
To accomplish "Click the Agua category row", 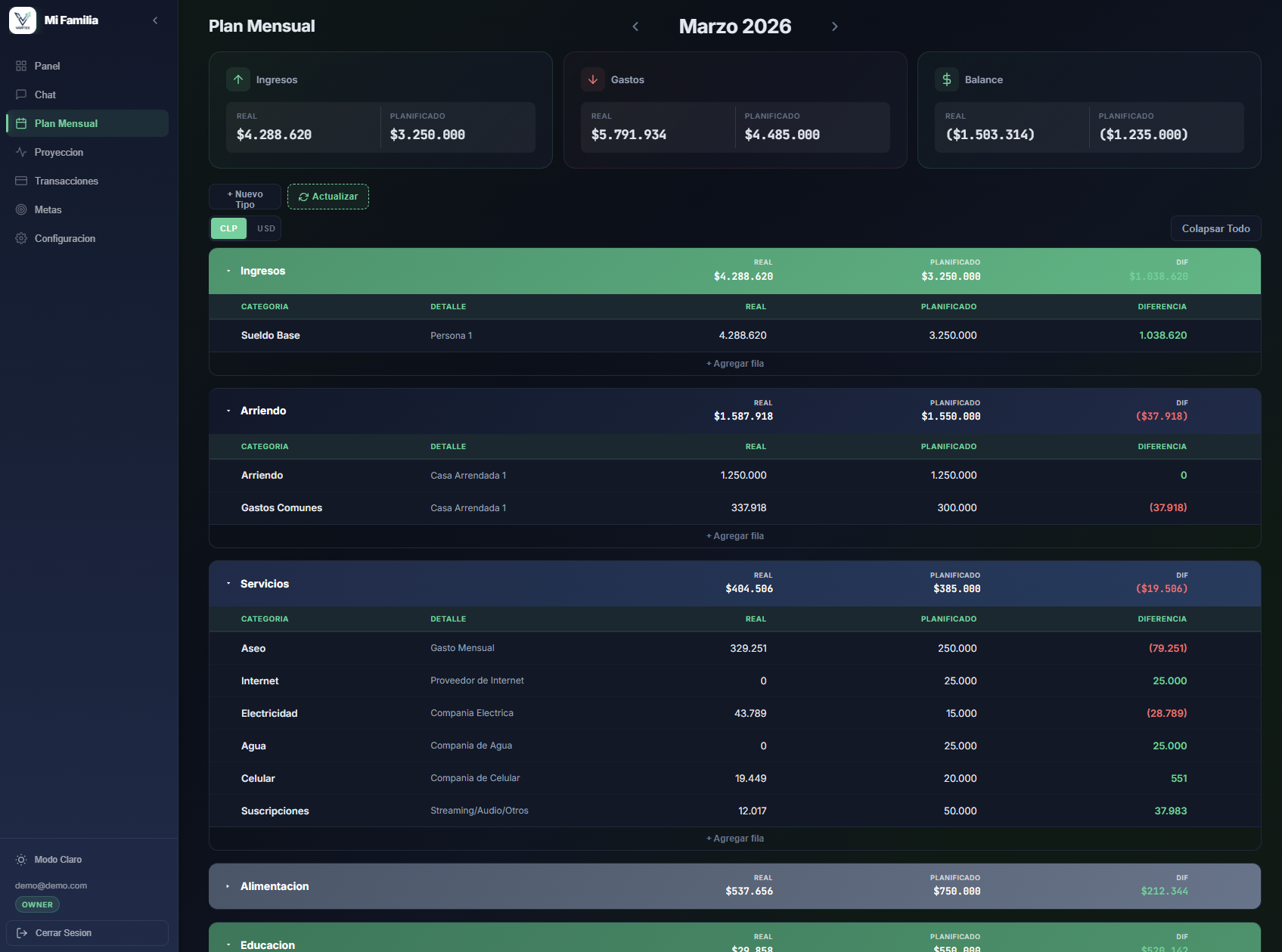I will 253,746.
